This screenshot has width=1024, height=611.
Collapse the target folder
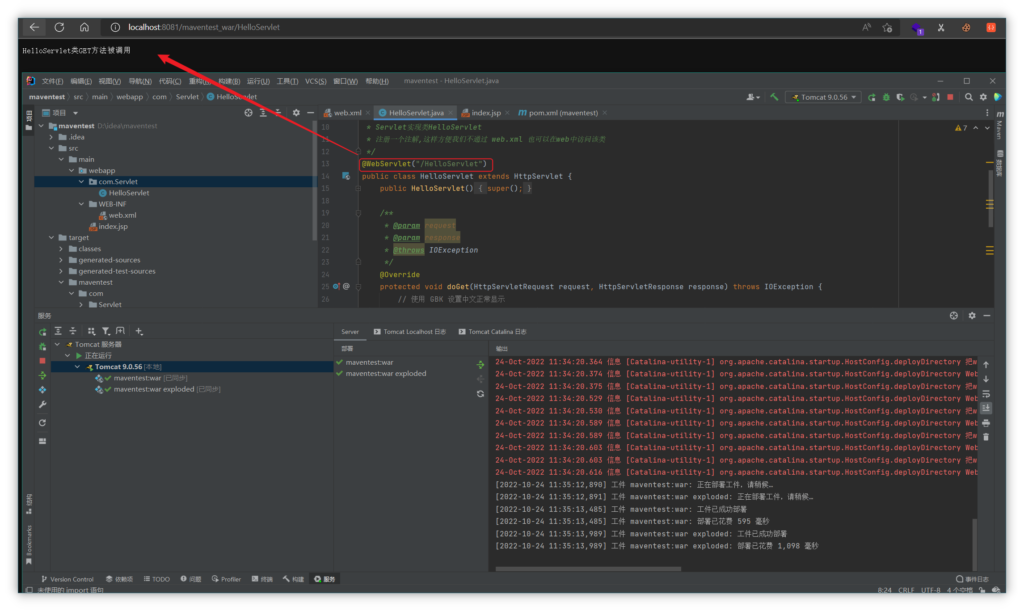coord(52,238)
